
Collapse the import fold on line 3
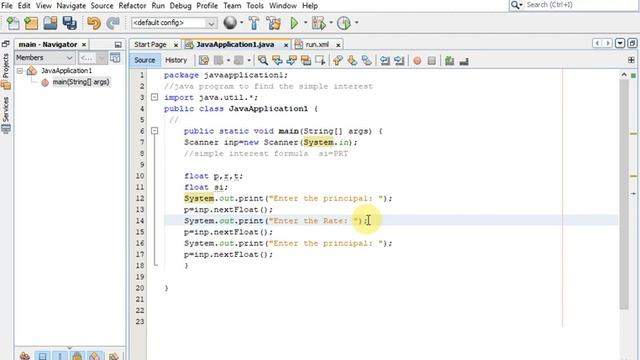[x=154, y=98]
